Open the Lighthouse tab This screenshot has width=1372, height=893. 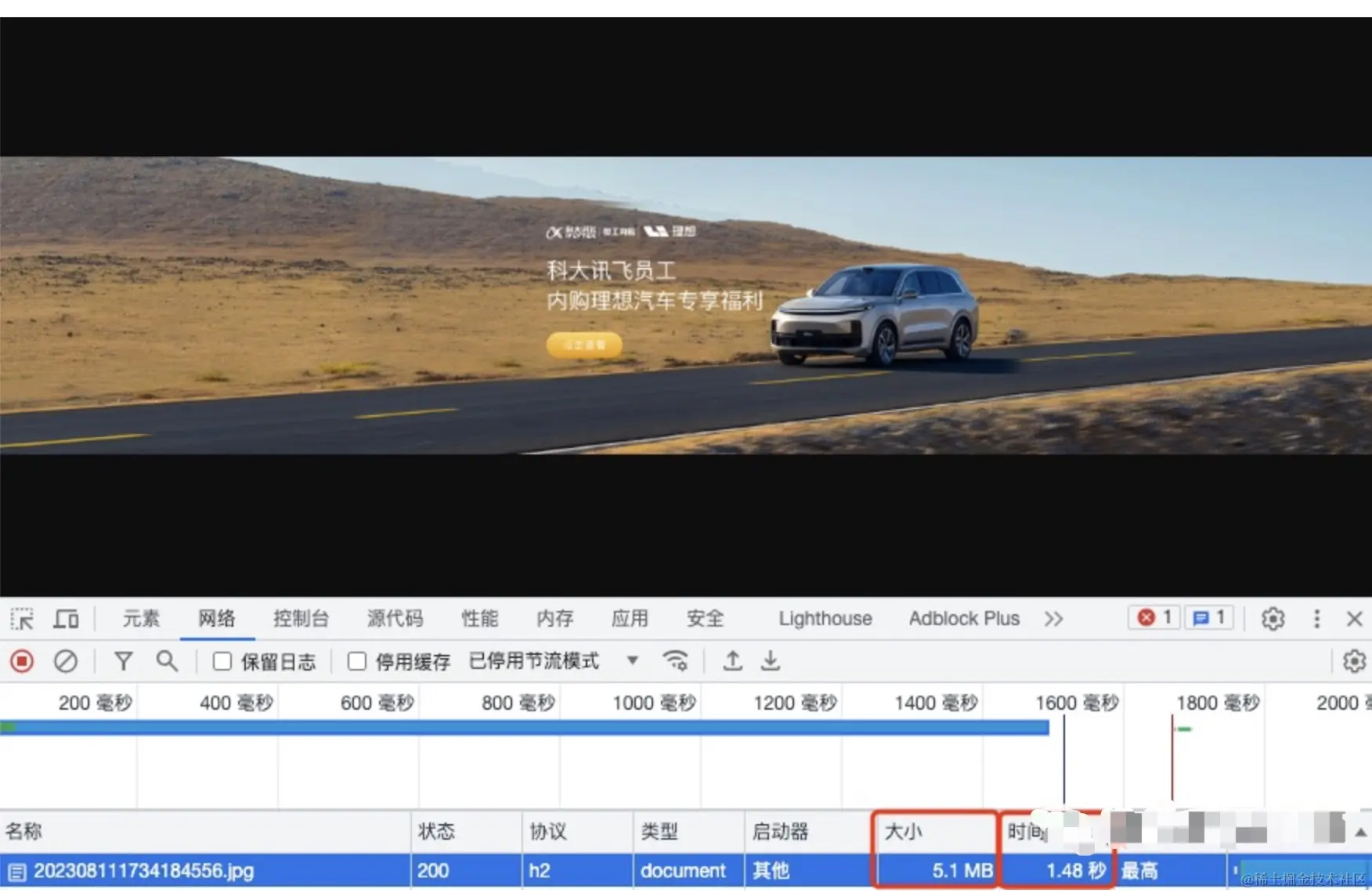[x=825, y=619]
